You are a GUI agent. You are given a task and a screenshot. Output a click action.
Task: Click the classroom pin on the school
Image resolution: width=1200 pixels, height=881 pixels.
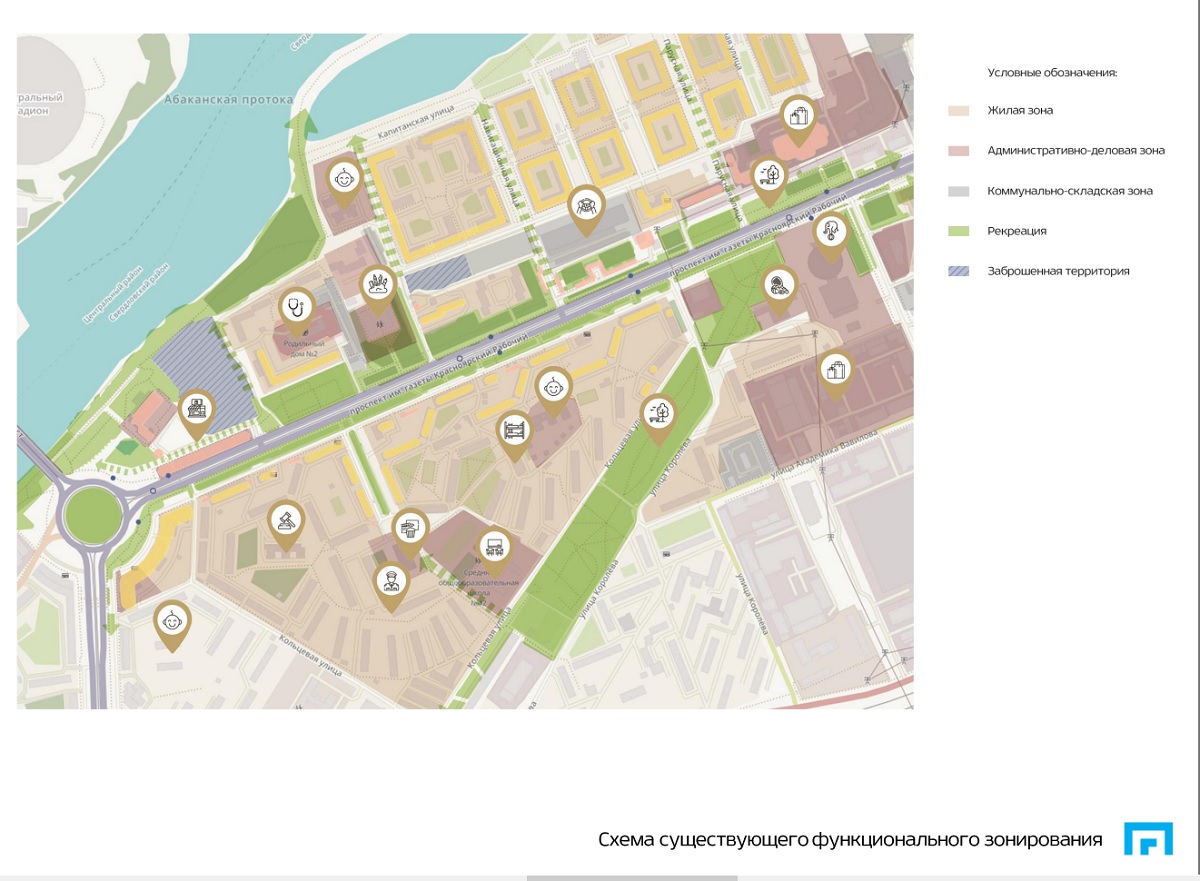tap(492, 546)
